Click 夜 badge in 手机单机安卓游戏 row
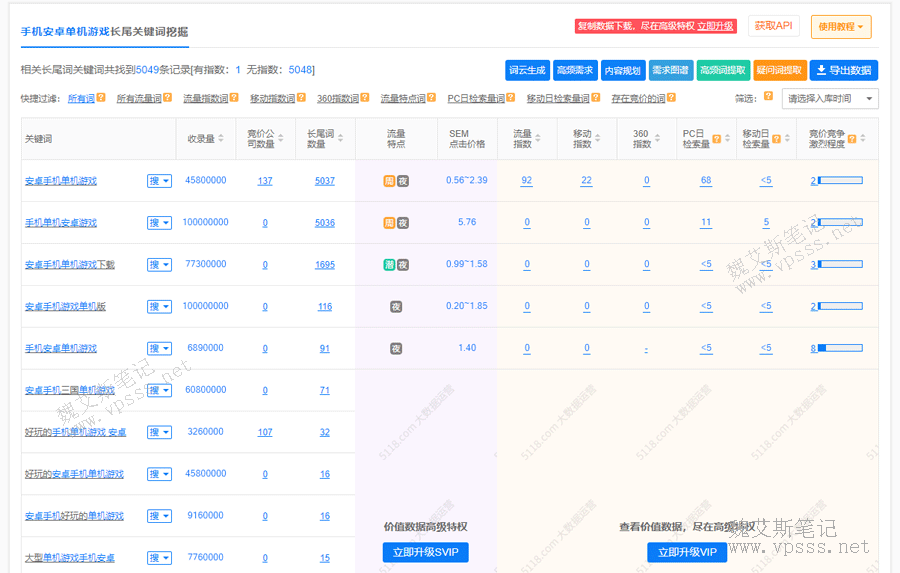The width and height of the screenshot is (900, 573). pos(403,223)
